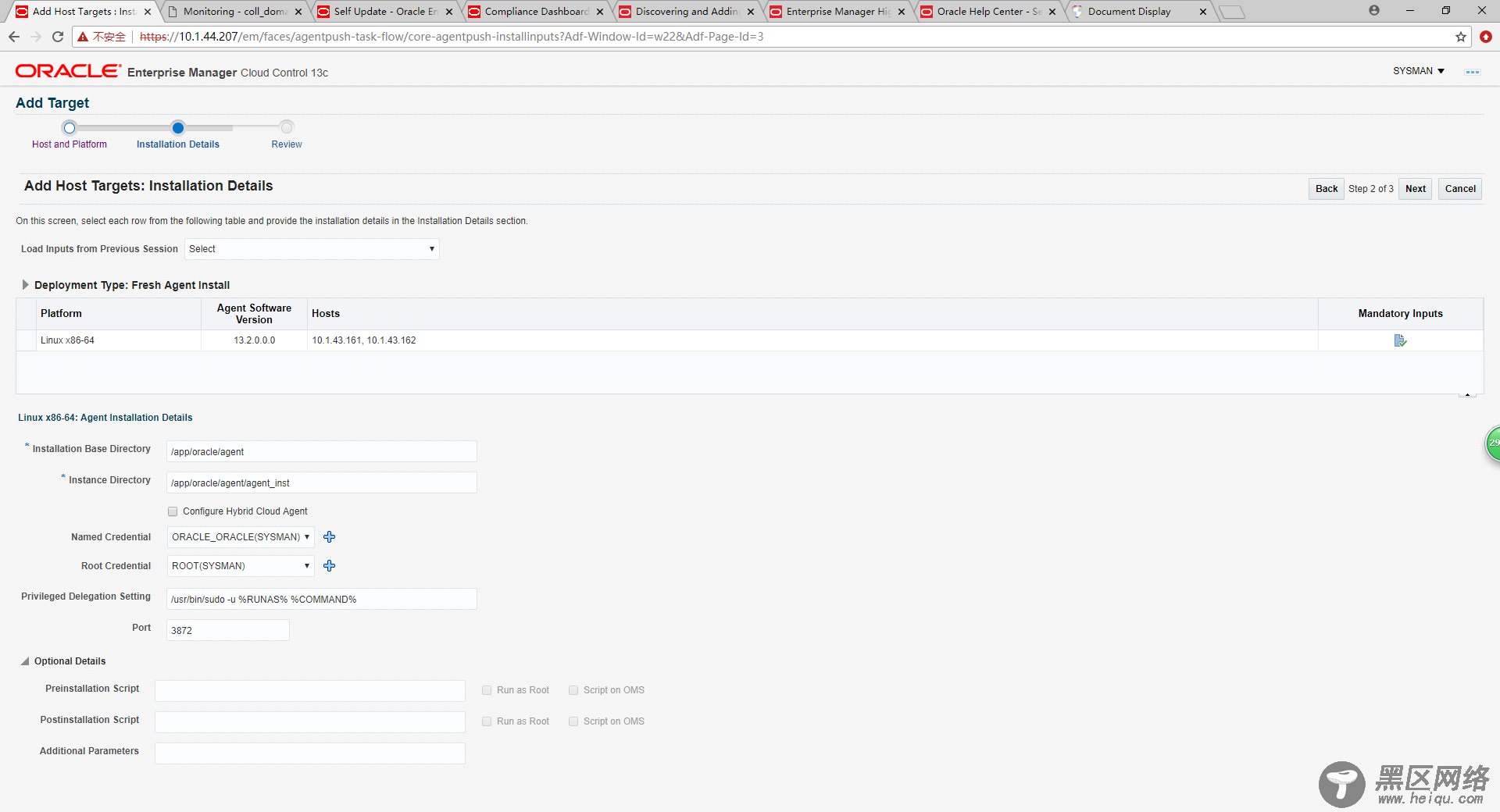Toggle Postinstallation Run as Root checkbox
Viewport: 1500px width, 812px height.
pos(487,721)
